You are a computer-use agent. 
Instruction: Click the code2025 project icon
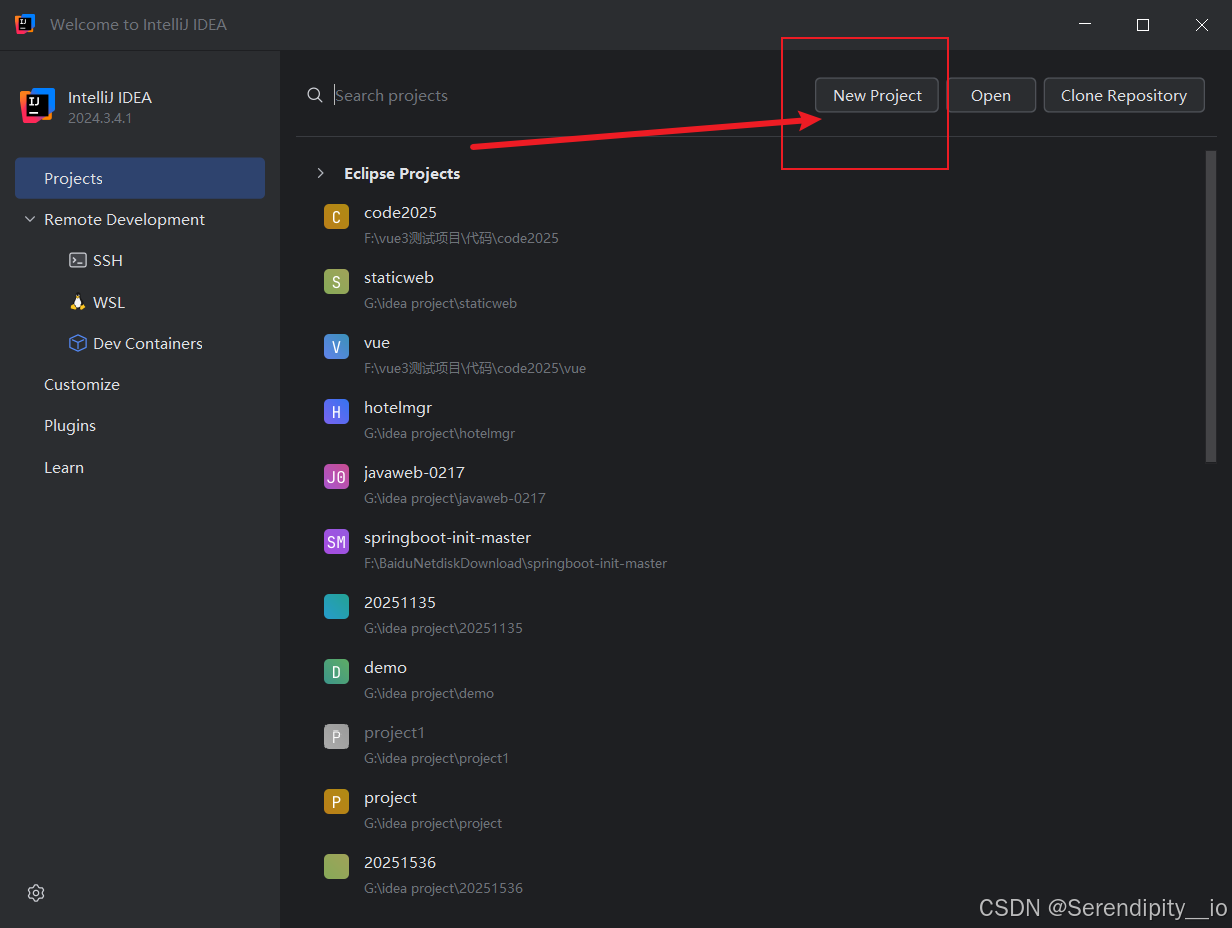click(336, 217)
